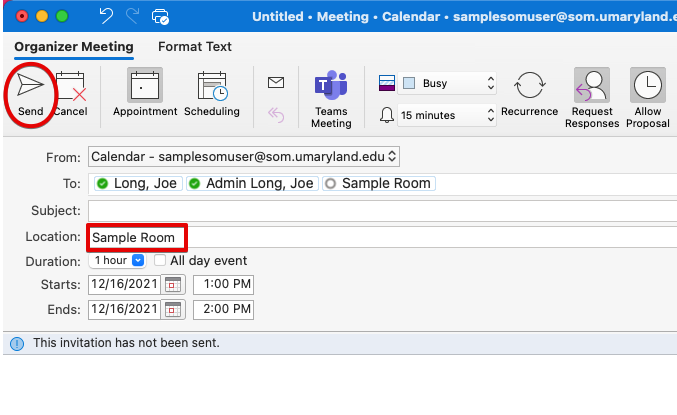
Task: Toggle Request Responses option
Action: [590, 88]
